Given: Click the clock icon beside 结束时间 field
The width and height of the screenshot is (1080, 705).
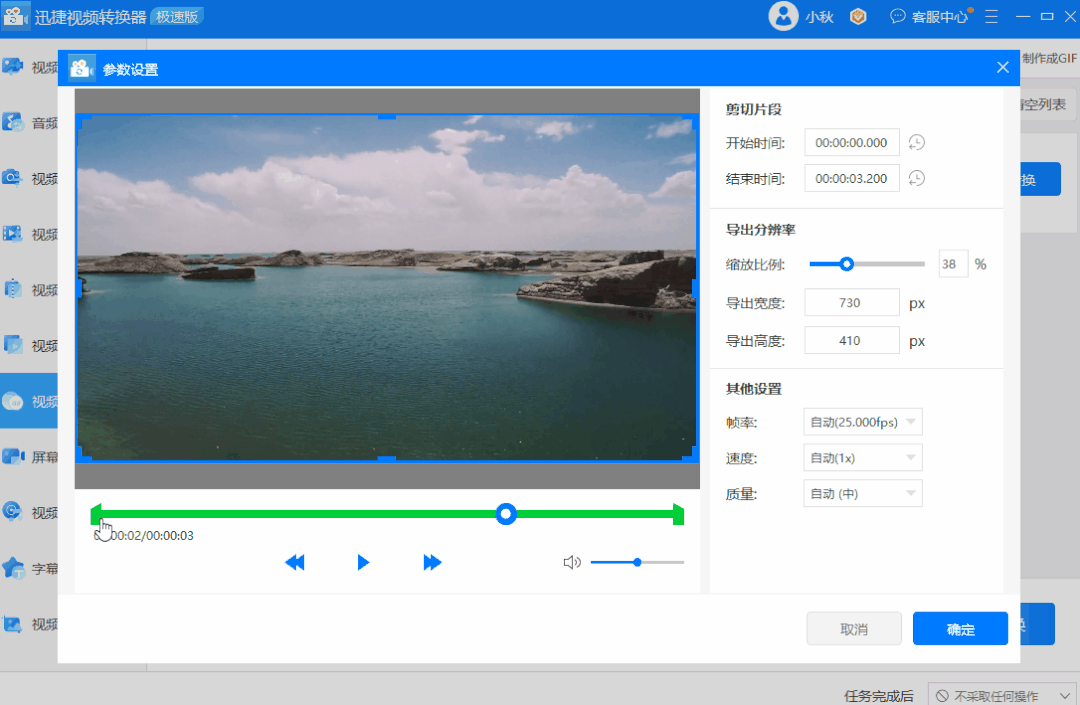Looking at the screenshot, I should tap(916, 178).
